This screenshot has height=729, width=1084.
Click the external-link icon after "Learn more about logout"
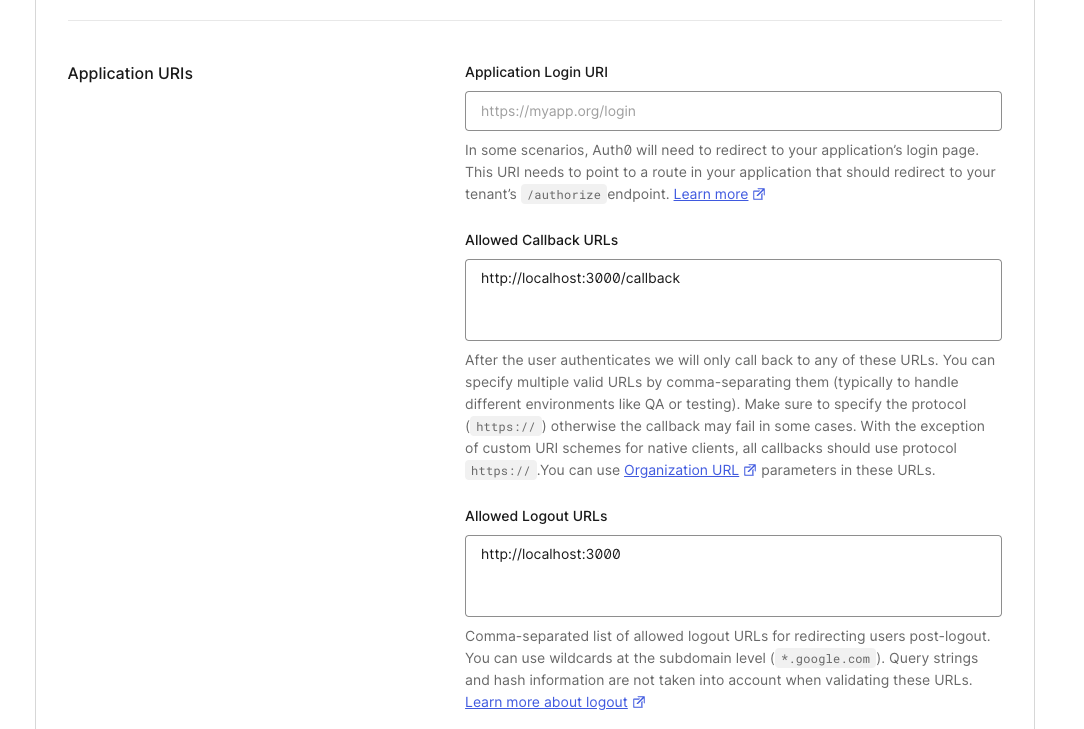tap(639, 702)
